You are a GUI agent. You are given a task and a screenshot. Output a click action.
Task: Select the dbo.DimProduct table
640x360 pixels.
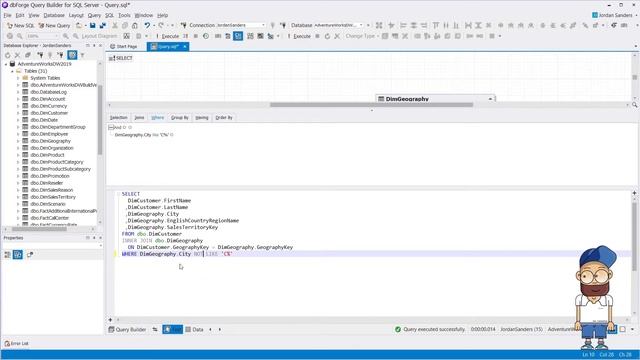[x=47, y=155]
